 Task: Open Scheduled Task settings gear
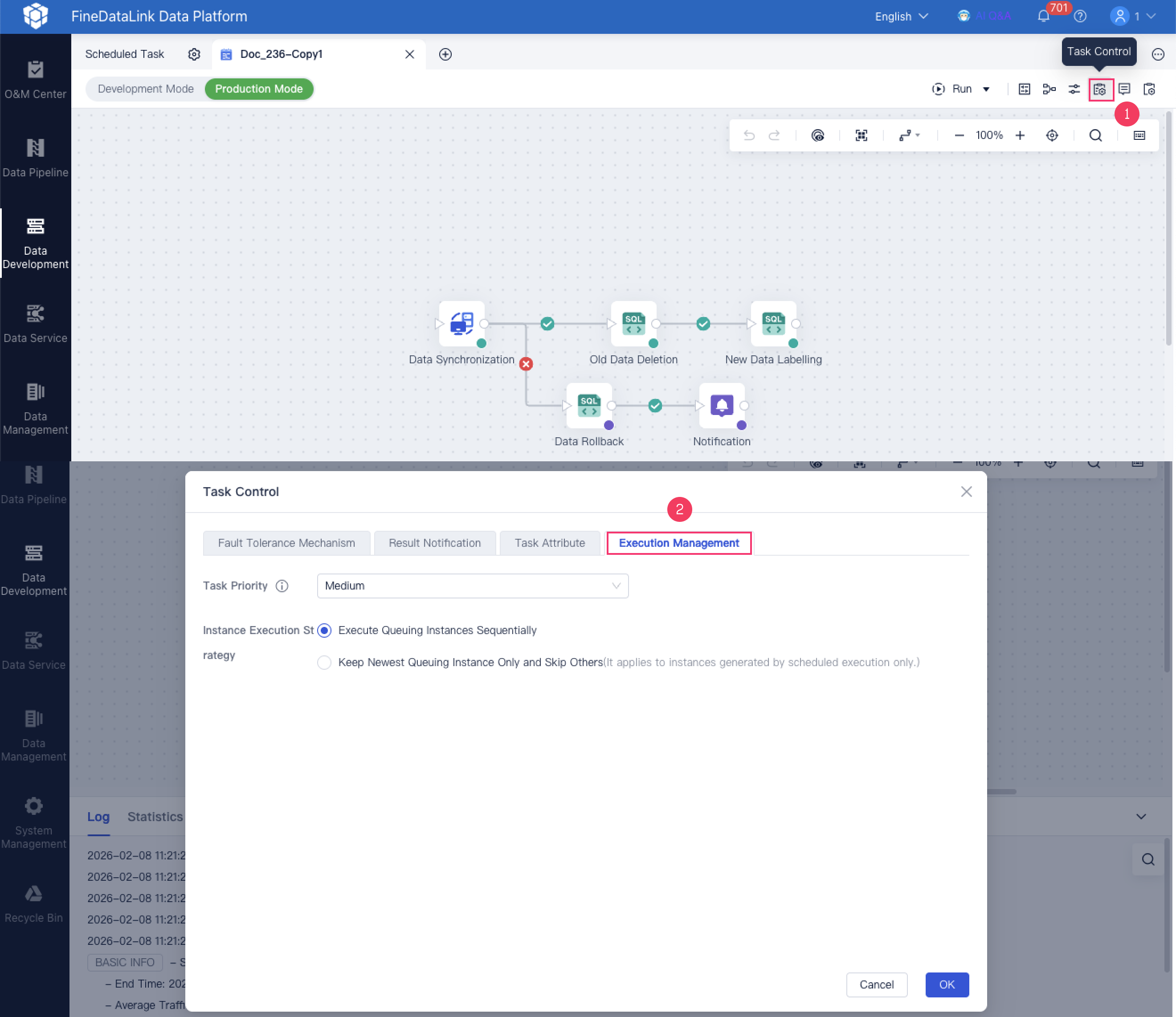194,54
